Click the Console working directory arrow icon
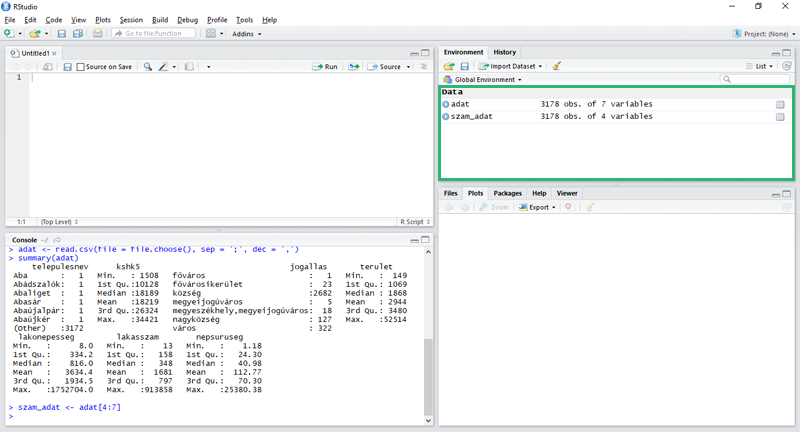 57,240
